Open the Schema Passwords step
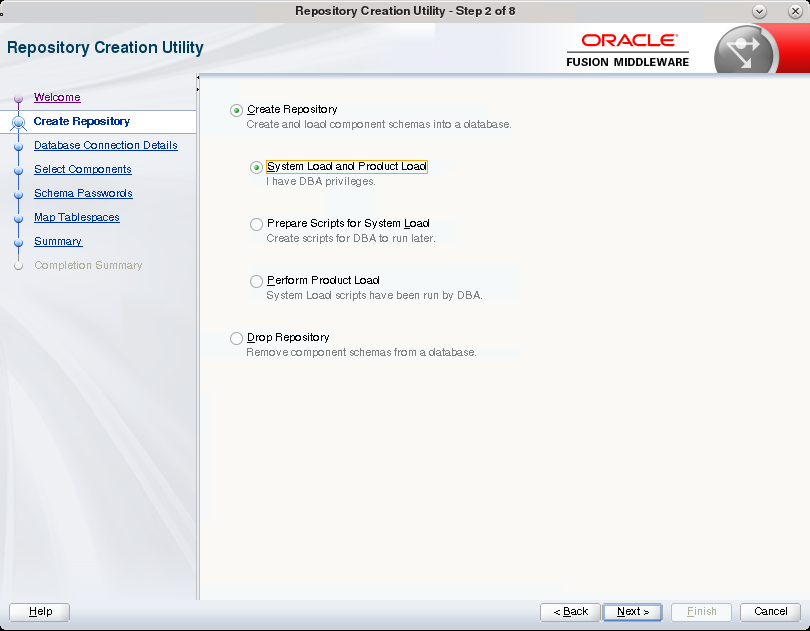The image size is (810, 631). [x=83, y=193]
